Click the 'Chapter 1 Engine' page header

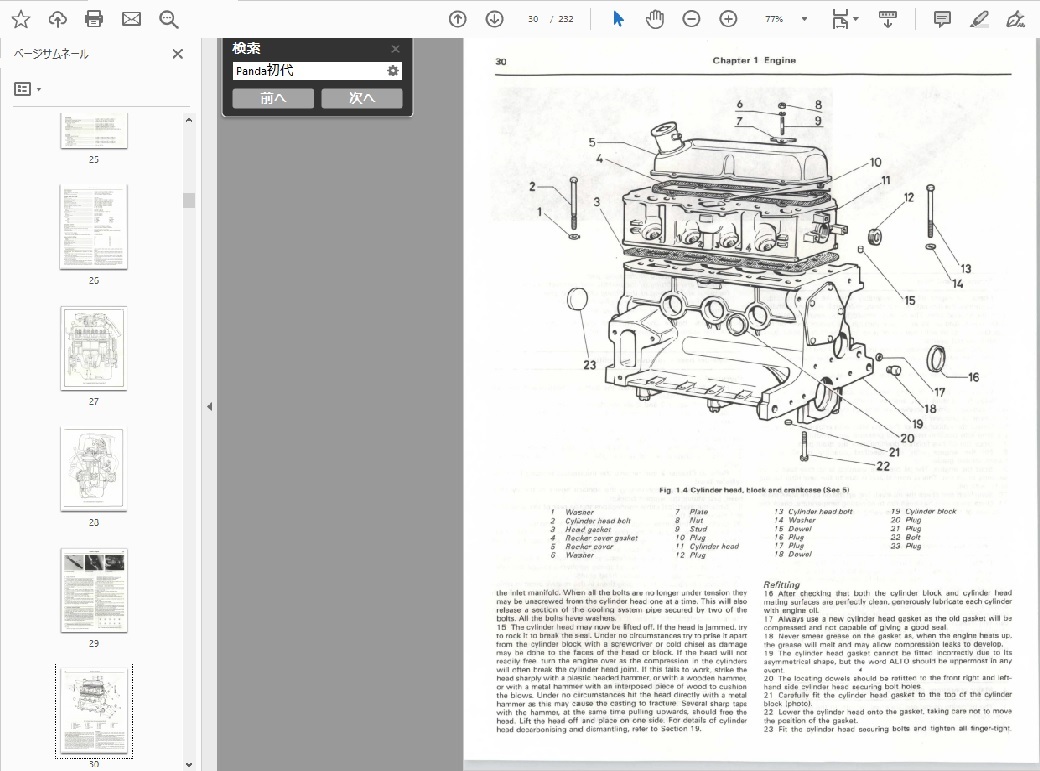click(x=754, y=60)
